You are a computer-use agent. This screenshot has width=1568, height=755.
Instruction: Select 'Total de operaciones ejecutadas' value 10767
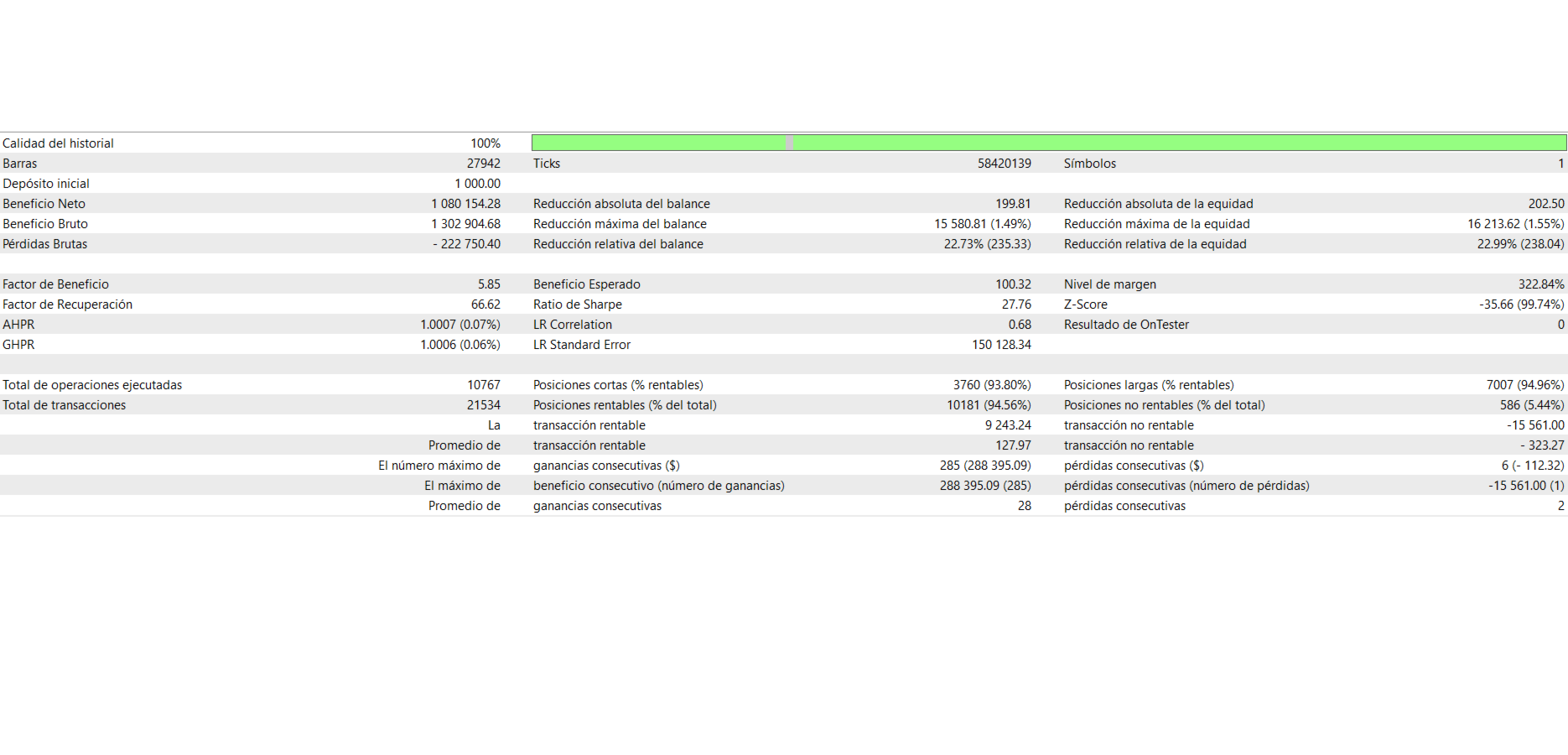pos(484,385)
